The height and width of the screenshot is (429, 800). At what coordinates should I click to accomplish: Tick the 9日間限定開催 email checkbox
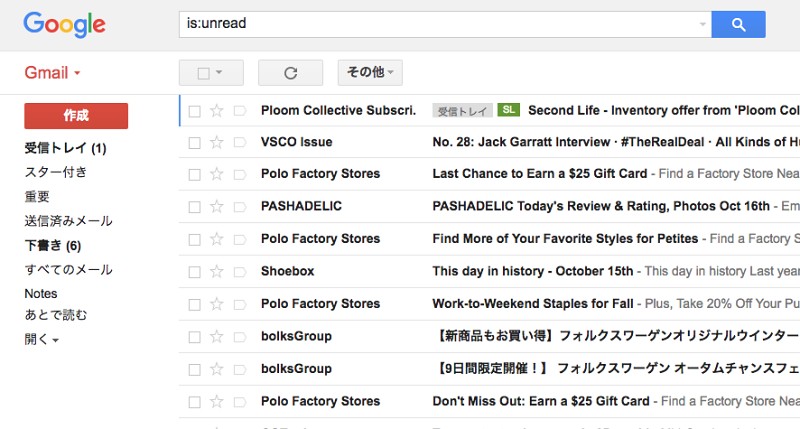coord(194,369)
